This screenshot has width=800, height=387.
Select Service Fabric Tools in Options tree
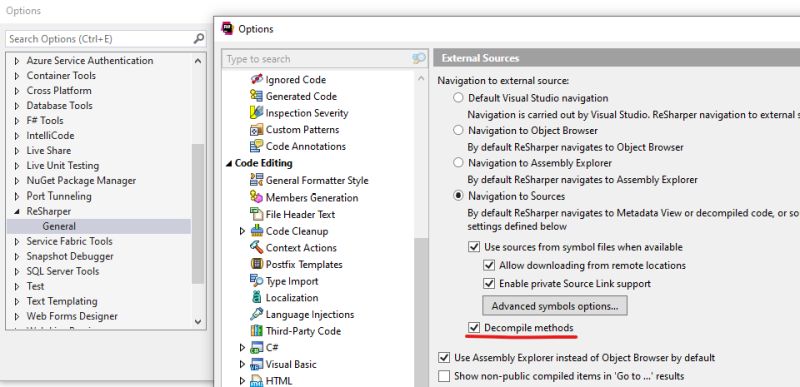tap(69, 241)
